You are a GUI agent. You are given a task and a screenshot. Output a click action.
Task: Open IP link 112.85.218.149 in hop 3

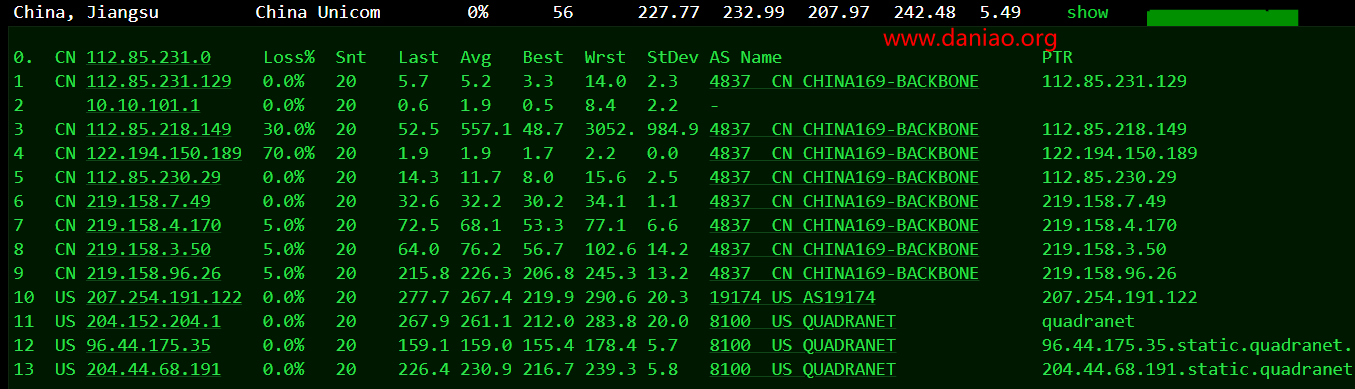(160, 129)
